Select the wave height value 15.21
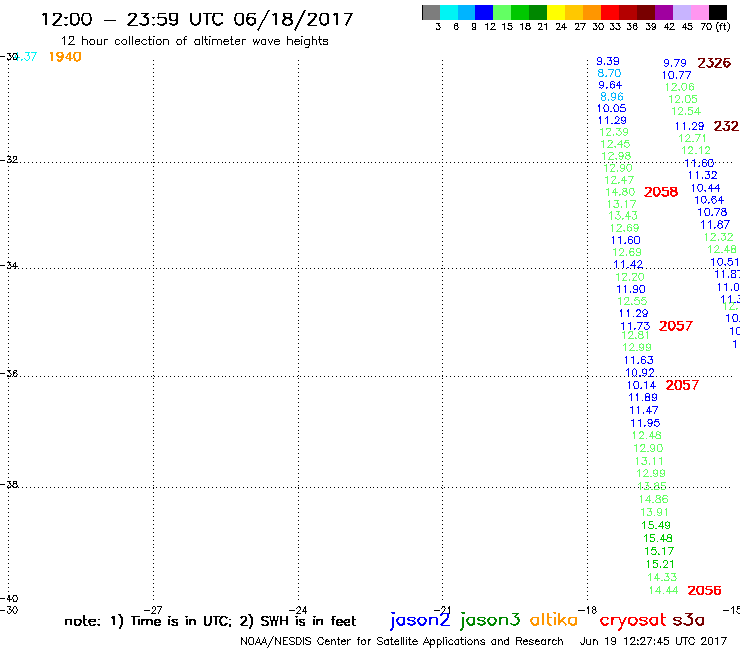This screenshot has width=740, height=650. click(x=660, y=564)
